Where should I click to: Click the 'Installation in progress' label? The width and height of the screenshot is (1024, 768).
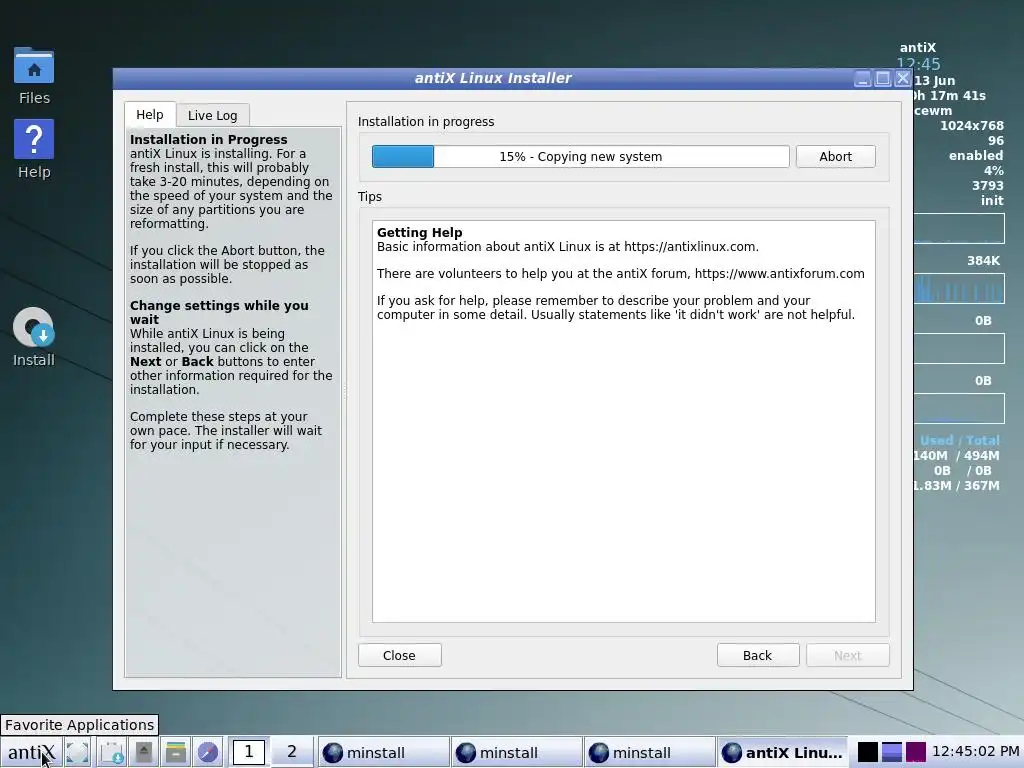coord(426,121)
